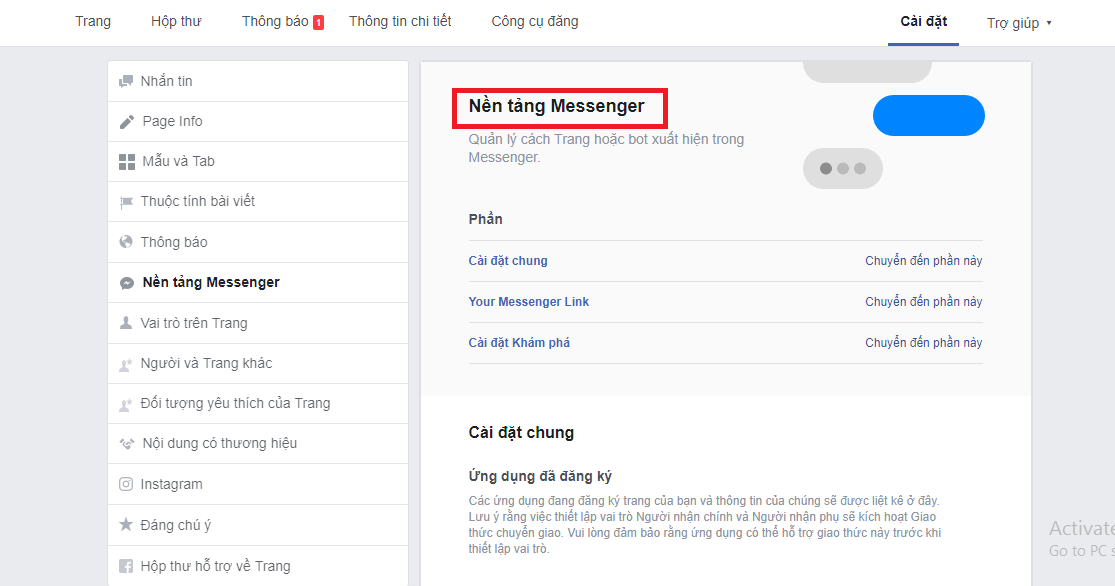The width and height of the screenshot is (1115, 586).
Task: Click the grid icon beside Mẫu và Tab
Action: 126,161
